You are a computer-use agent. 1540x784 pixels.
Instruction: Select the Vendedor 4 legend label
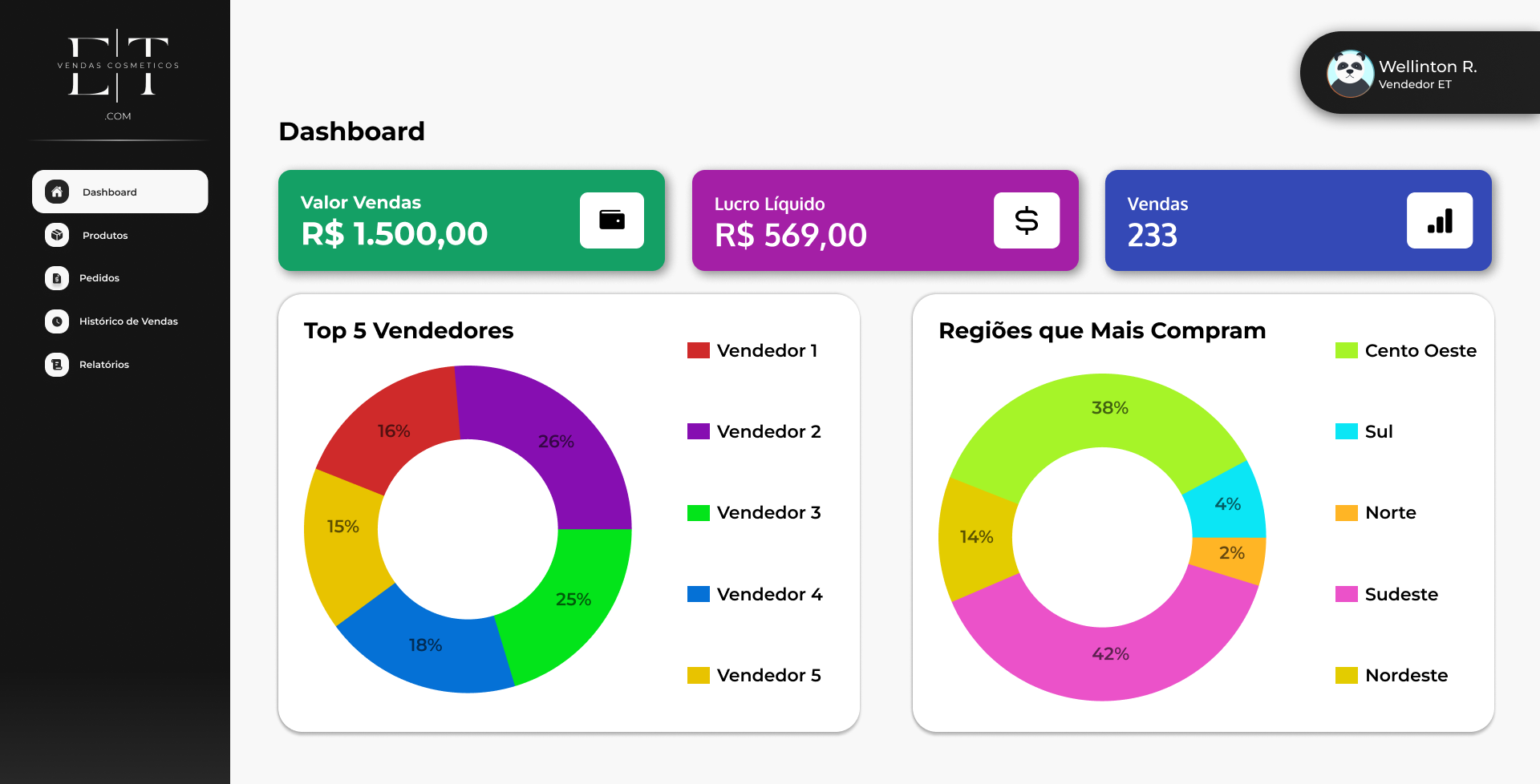pos(769,594)
